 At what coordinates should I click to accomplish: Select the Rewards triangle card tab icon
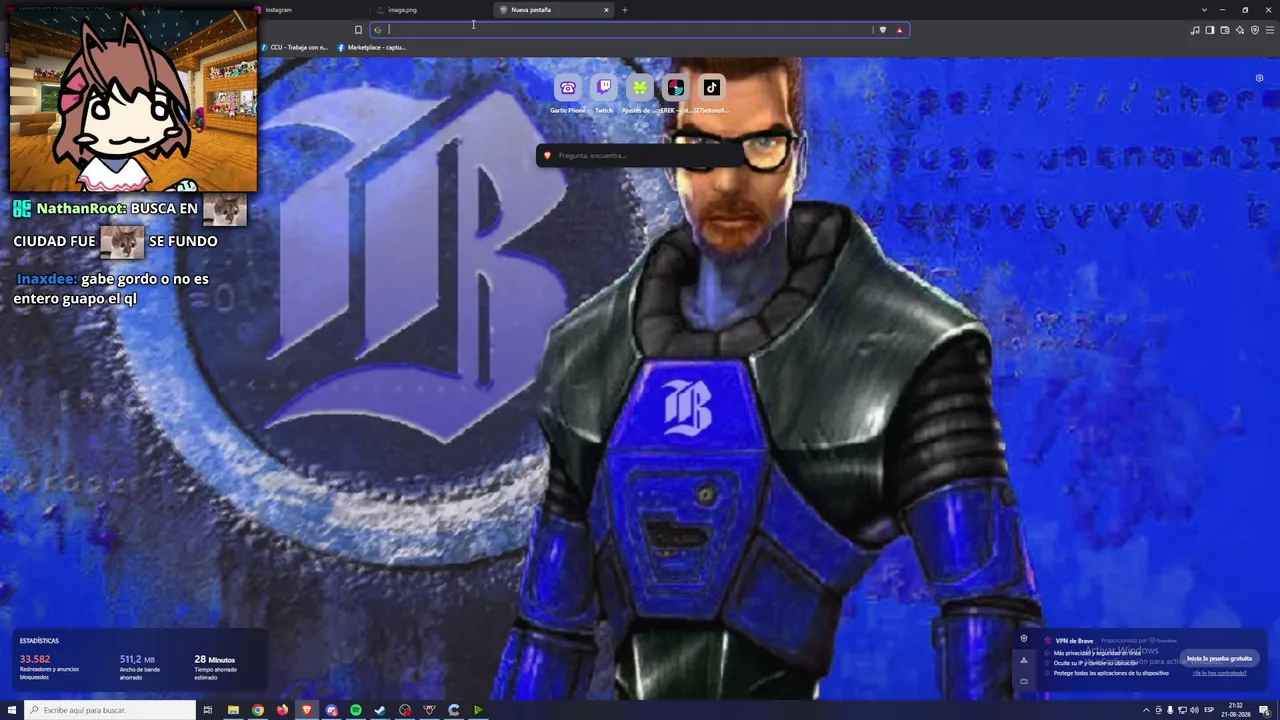coord(1023,660)
